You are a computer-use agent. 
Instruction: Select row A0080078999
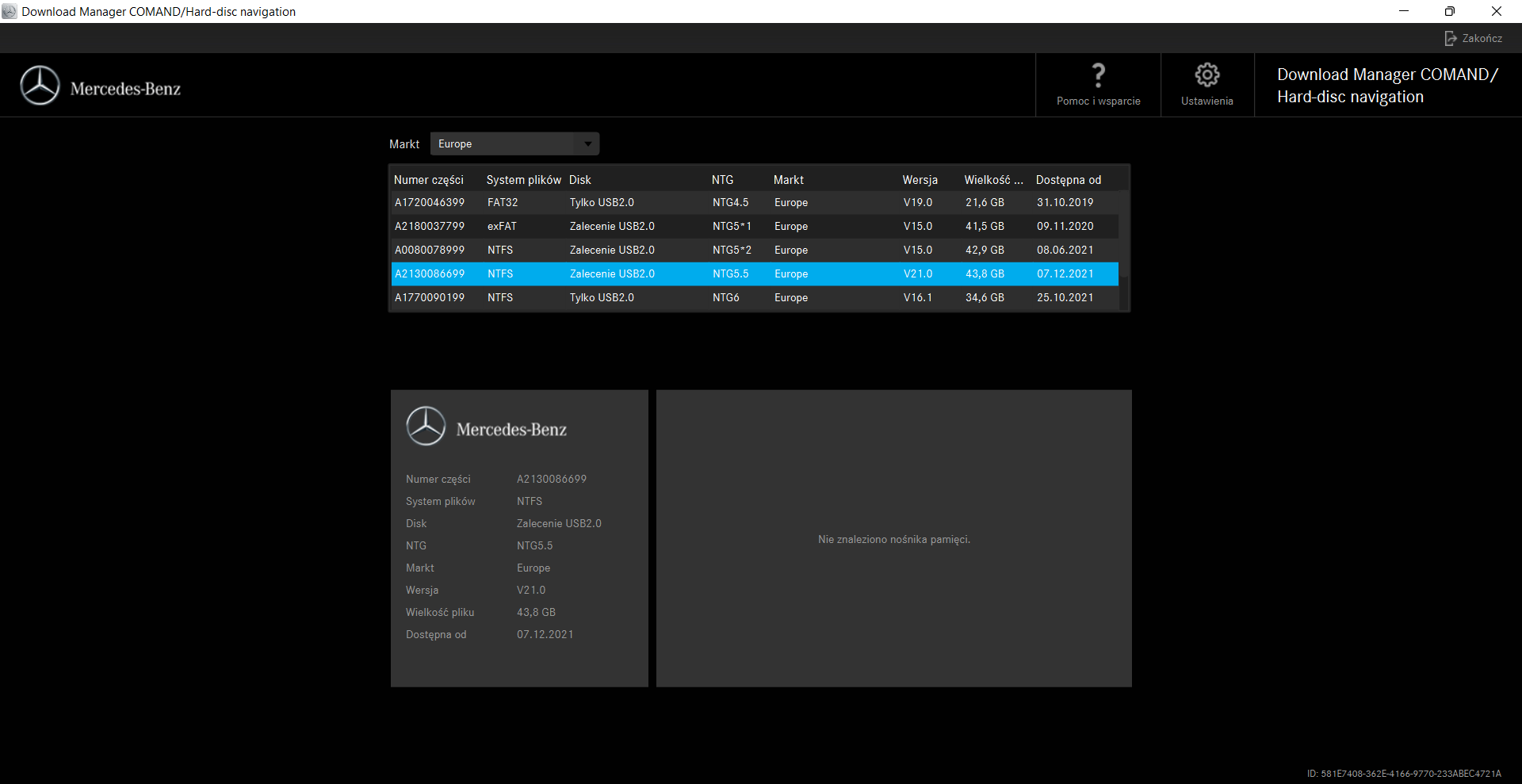[x=755, y=250]
